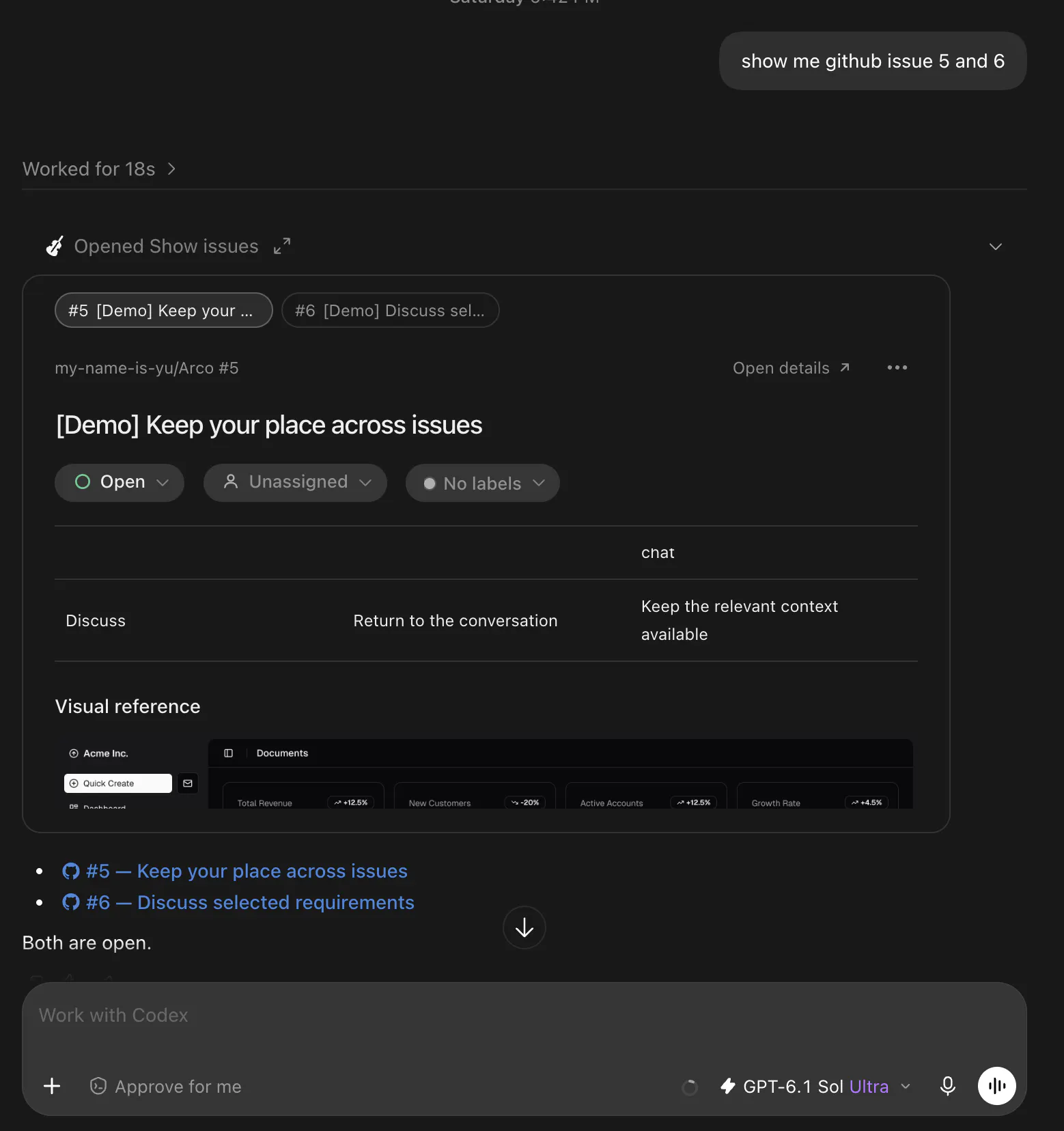Click the my-name-is-yu/Arco #5 repository text
The height and width of the screenshot is (1131, 1064).
(147, 368)
